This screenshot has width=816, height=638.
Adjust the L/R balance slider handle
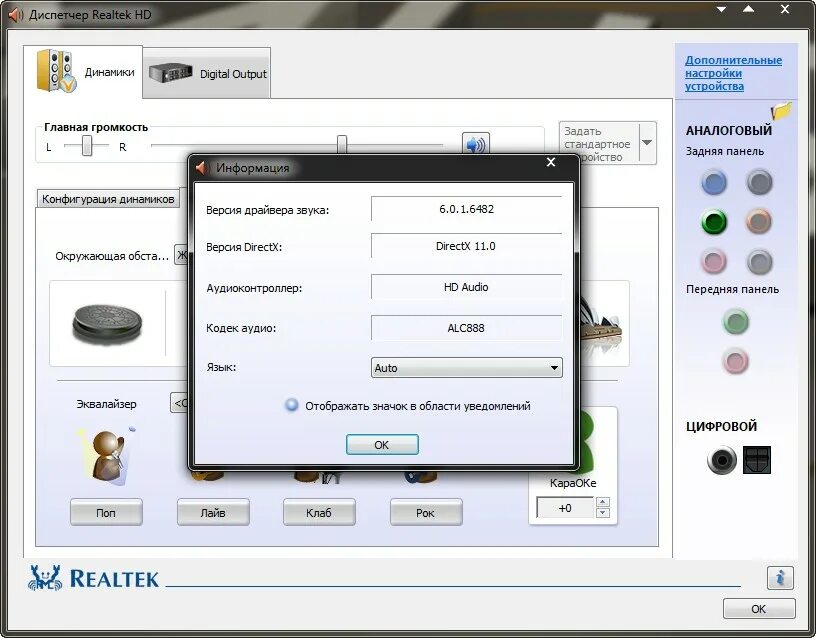coord(87,146)
